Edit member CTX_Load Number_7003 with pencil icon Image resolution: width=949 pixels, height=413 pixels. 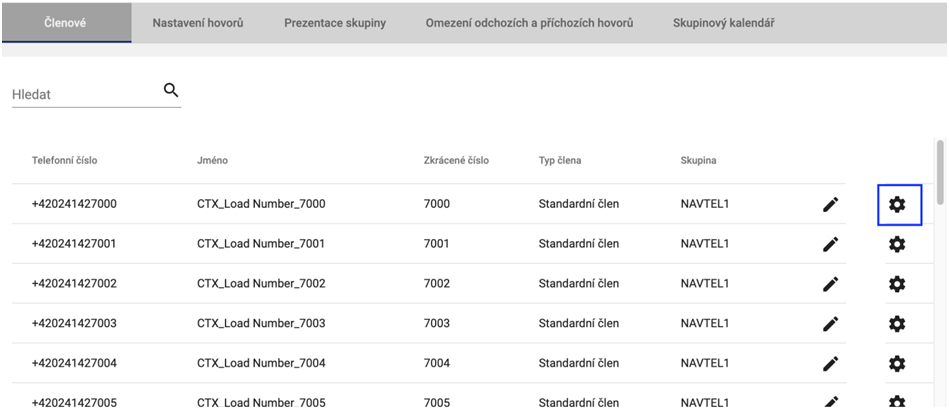click(x=830, y=324)
